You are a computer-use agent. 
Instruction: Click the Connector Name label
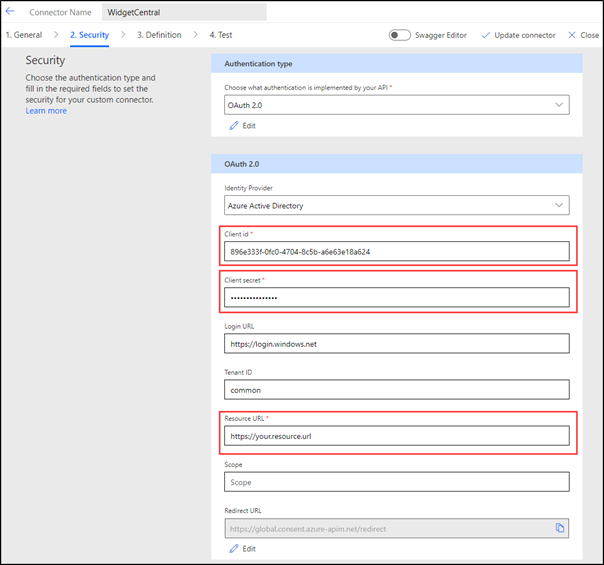coord(60,12)
